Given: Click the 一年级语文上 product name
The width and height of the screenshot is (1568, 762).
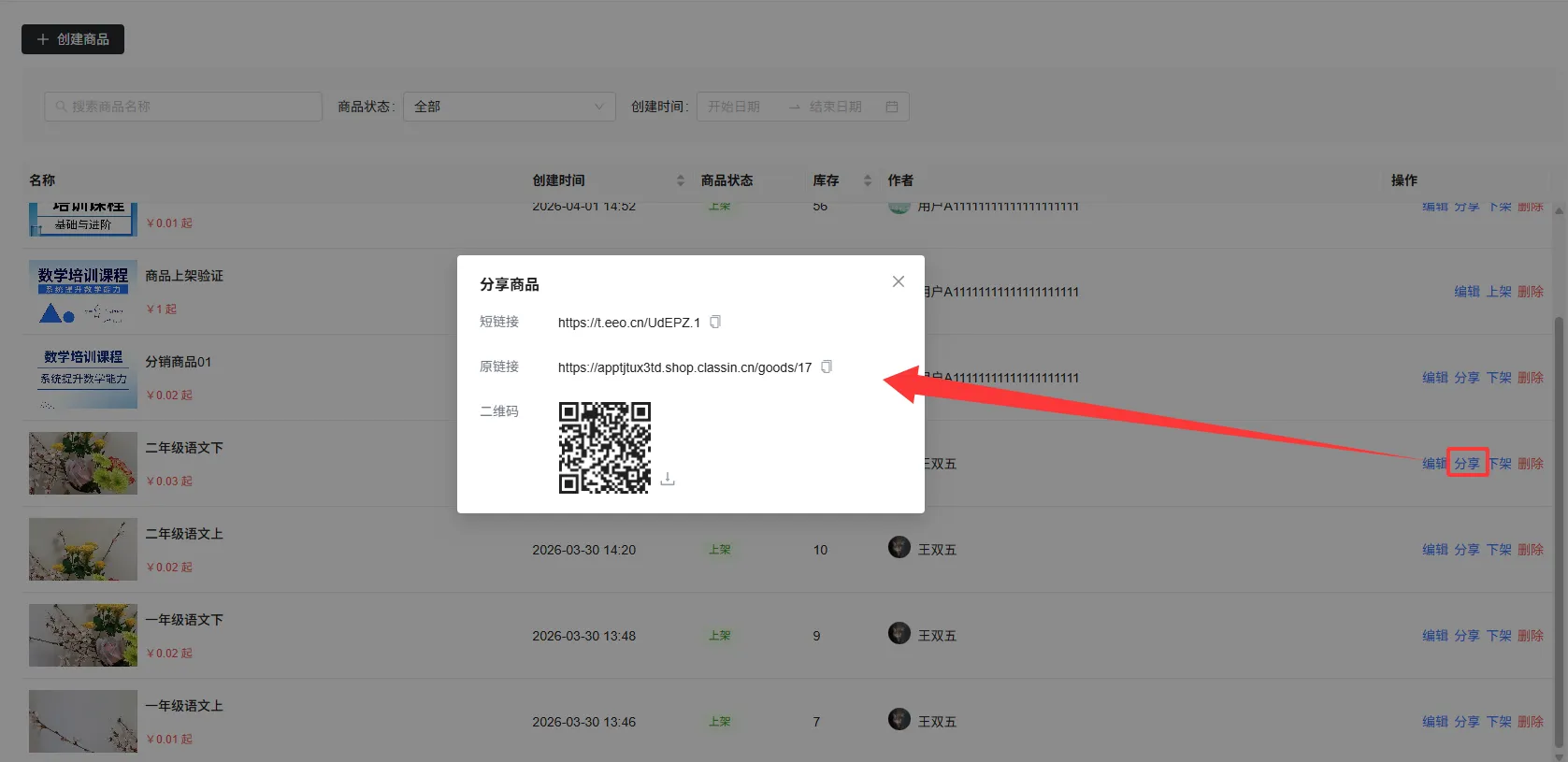Looking at the screenshot, I should pyautogui.click(x=184, y=706).
